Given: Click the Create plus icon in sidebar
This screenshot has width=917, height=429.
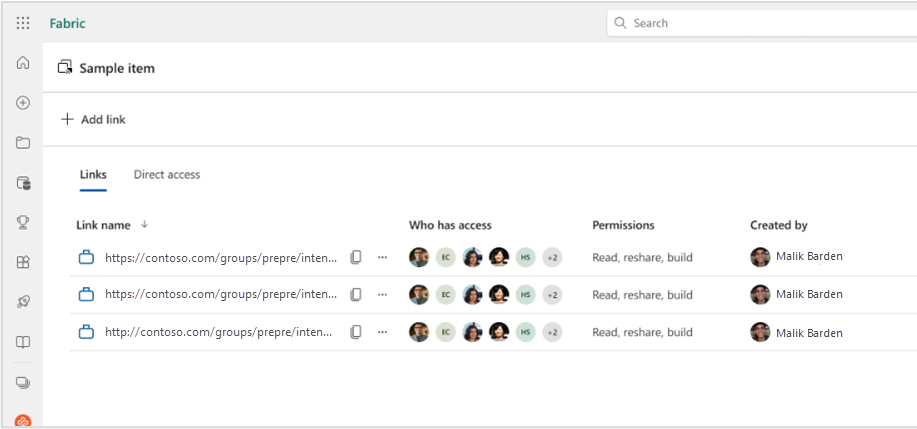Looking at the screenshot, I should [23, 103].
